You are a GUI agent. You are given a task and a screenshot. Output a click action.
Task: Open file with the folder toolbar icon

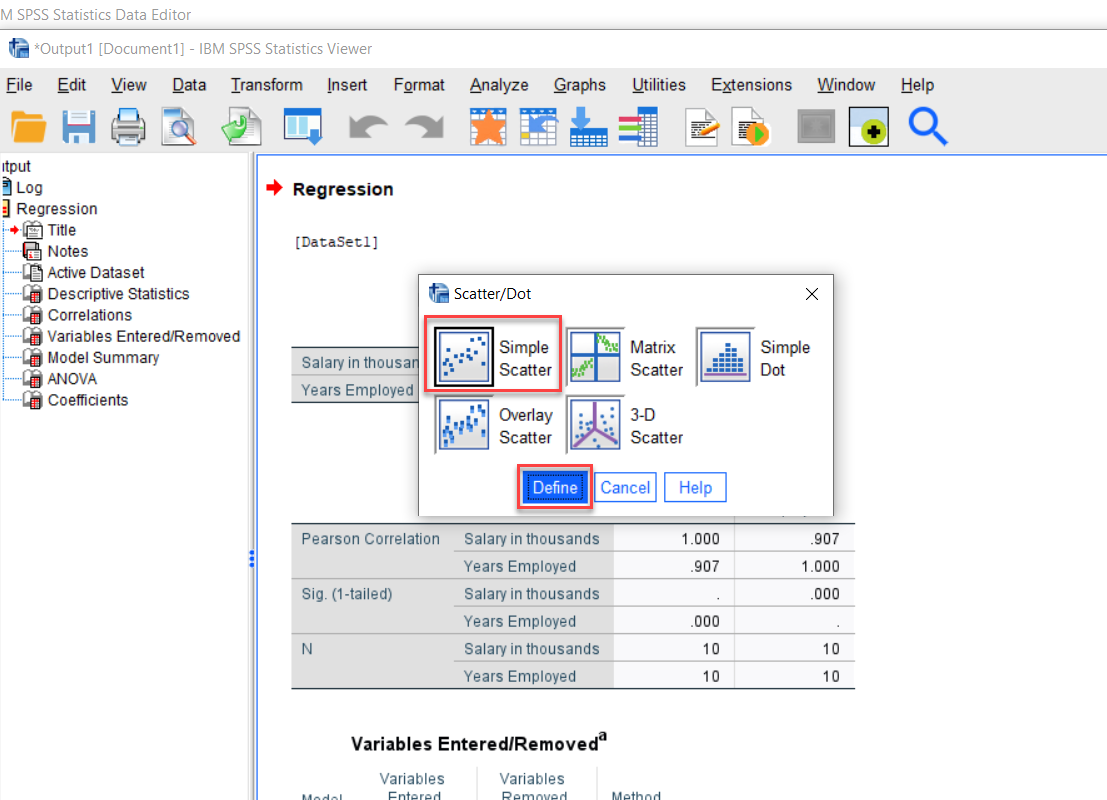pyautogui.click(x=28, y=128)
